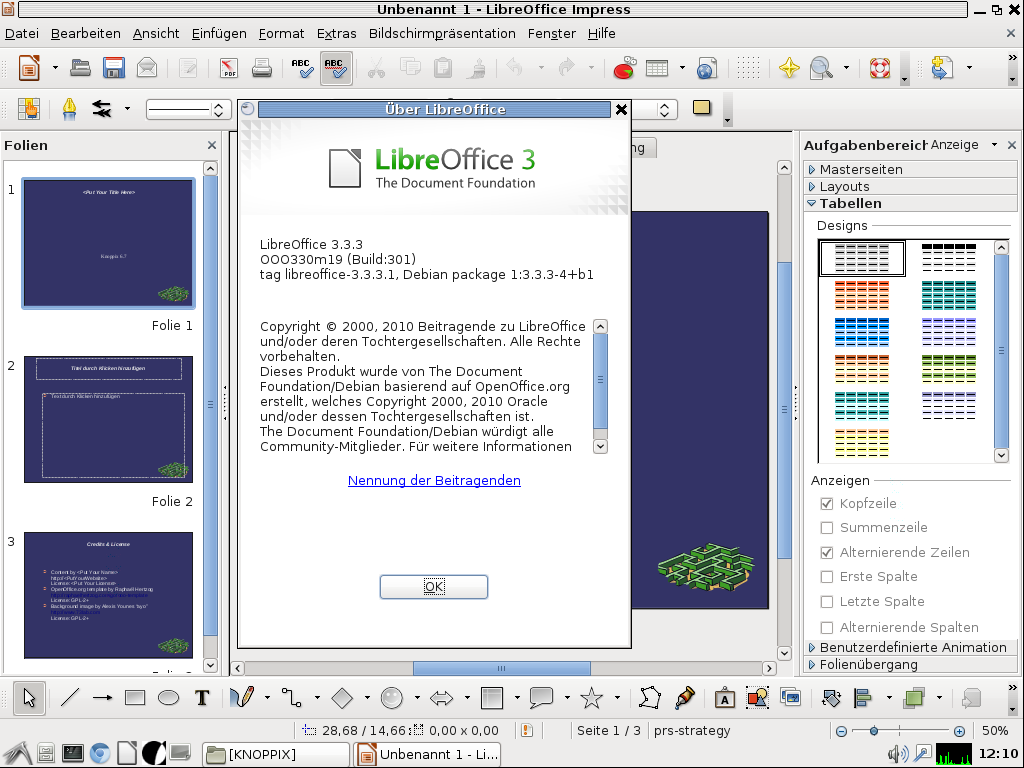
Task: Confirm the About dialog with OK
Action: 433,587
